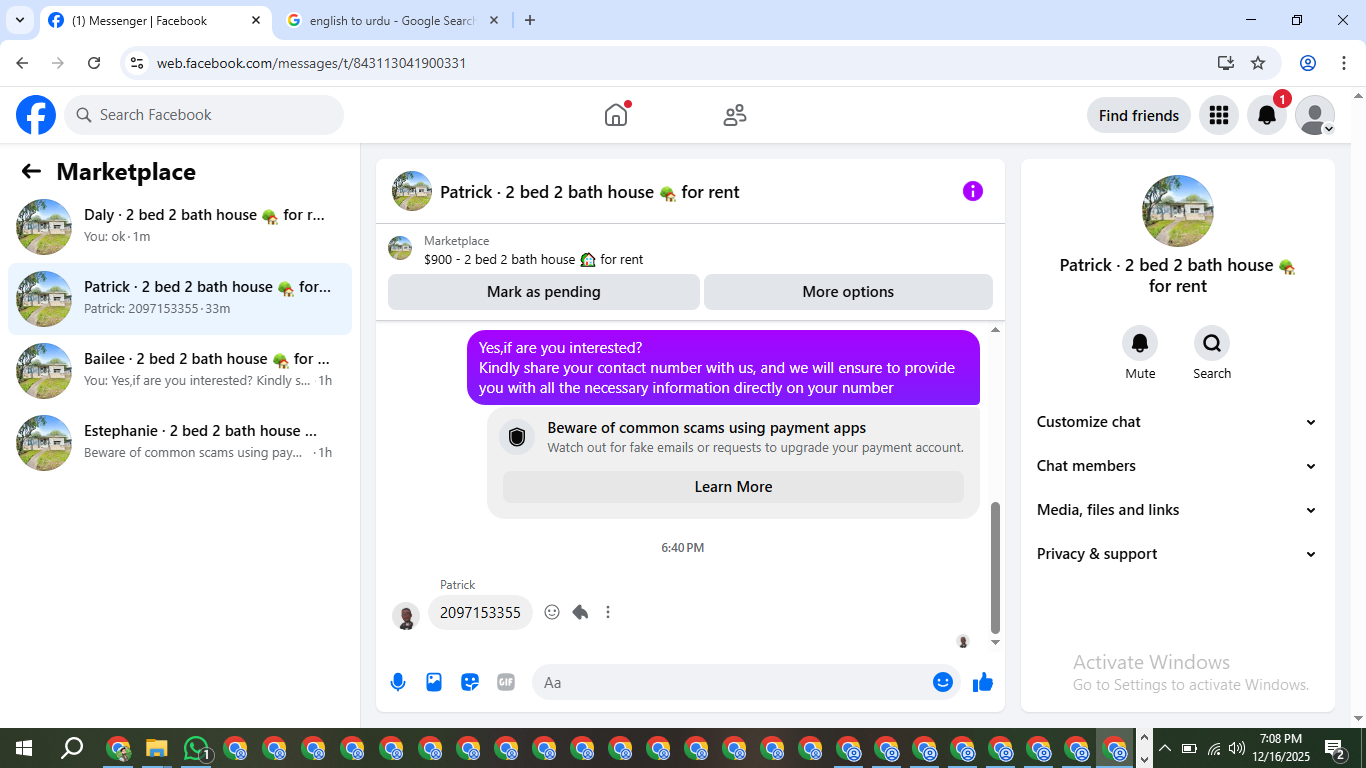Attach a file with the image icon
The image size is (1366, 768).
434,682
